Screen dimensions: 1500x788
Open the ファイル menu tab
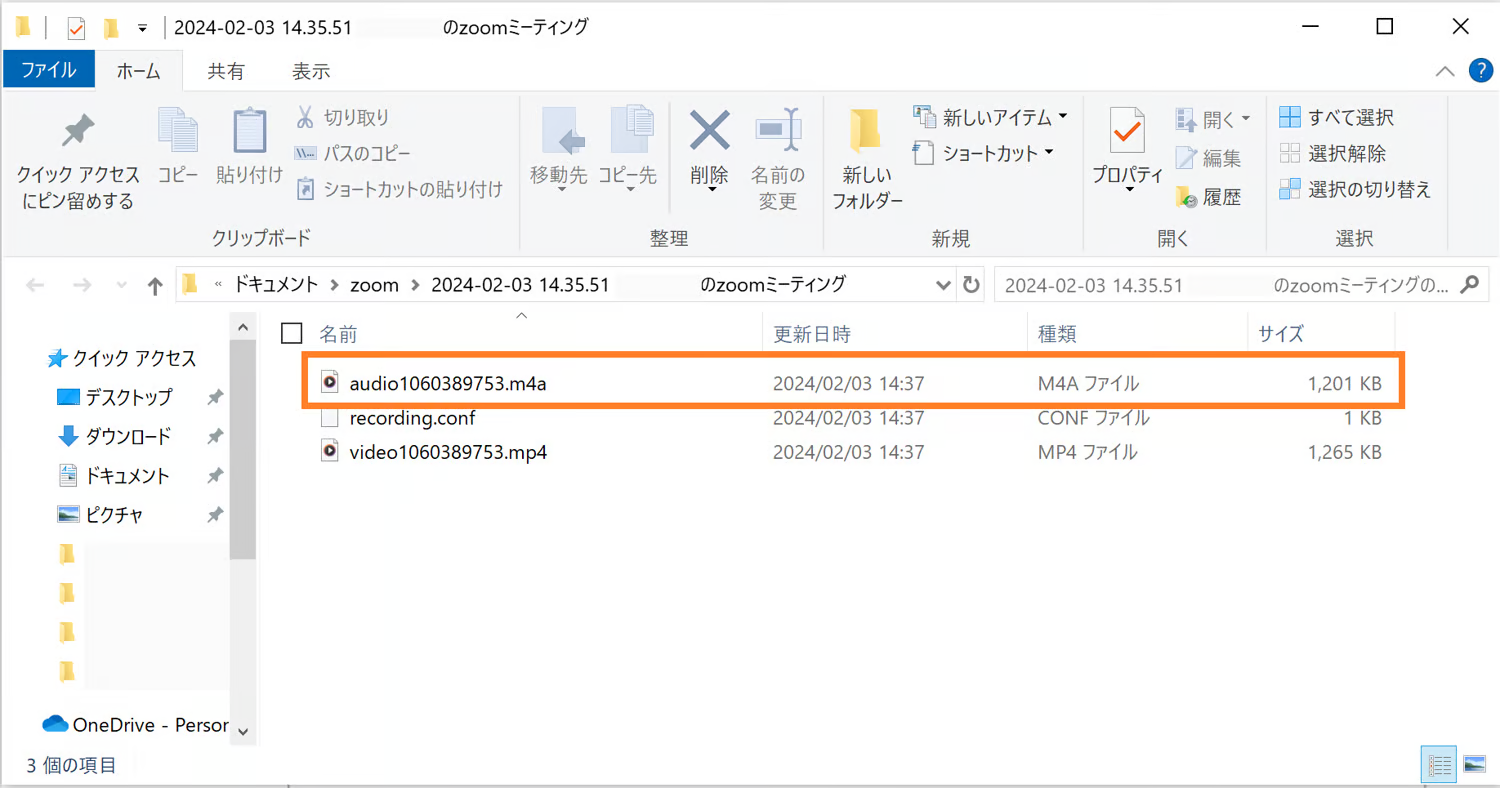click(x=48, y=70)
